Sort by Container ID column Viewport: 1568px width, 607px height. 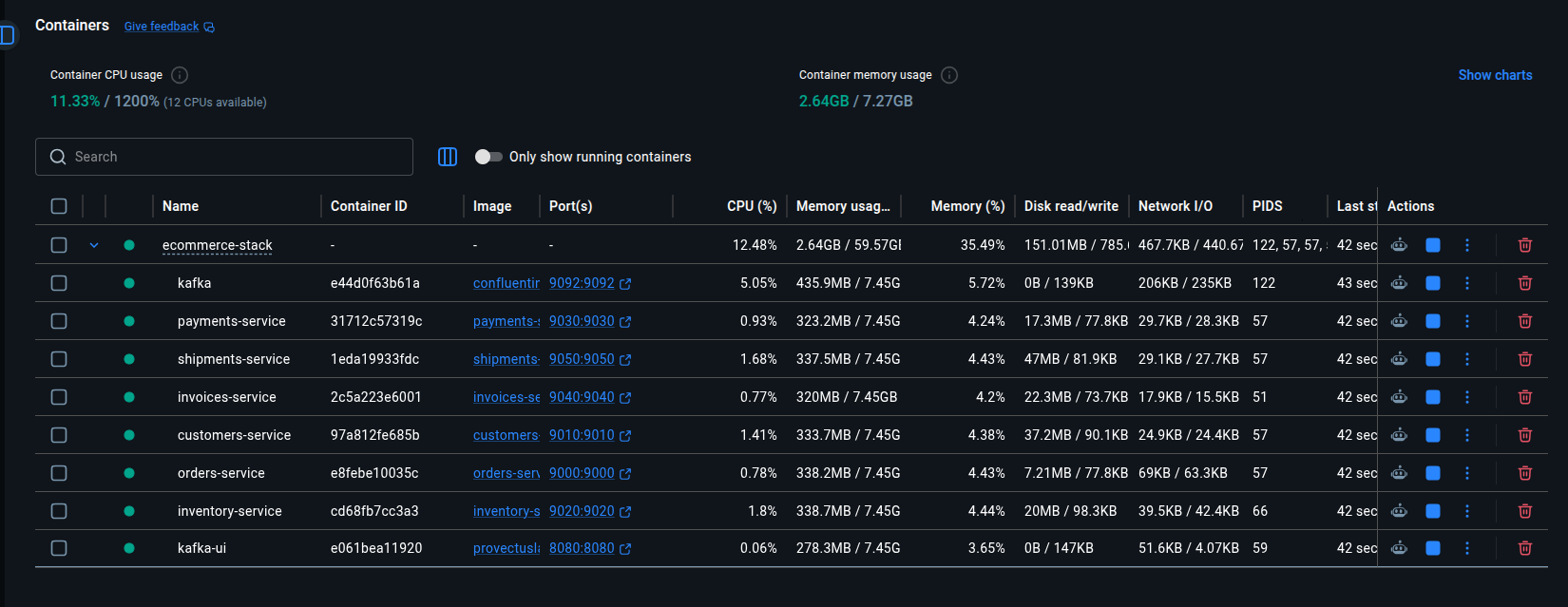369,206
